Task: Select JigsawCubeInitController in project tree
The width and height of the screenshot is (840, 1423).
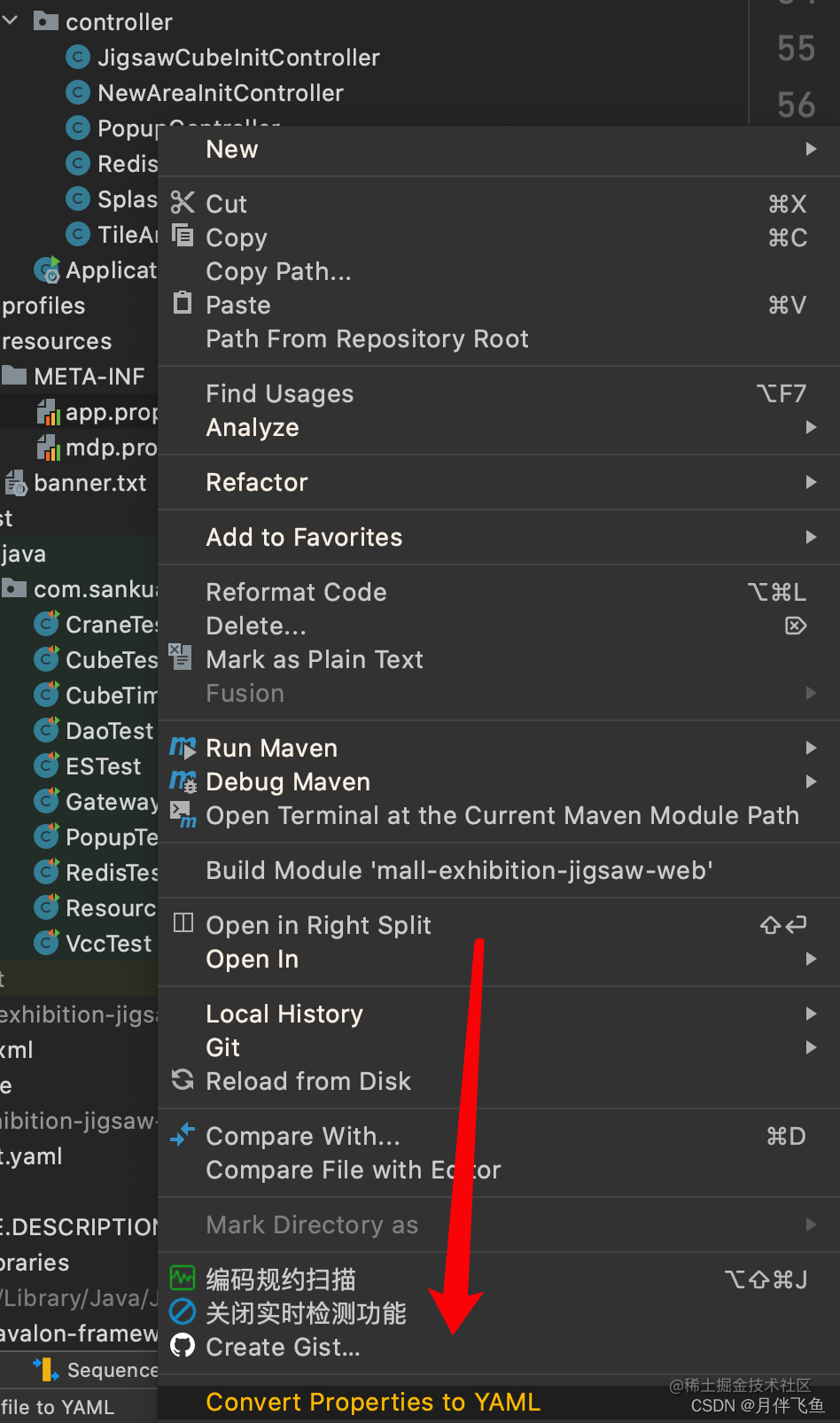Action: pos(238,58)
